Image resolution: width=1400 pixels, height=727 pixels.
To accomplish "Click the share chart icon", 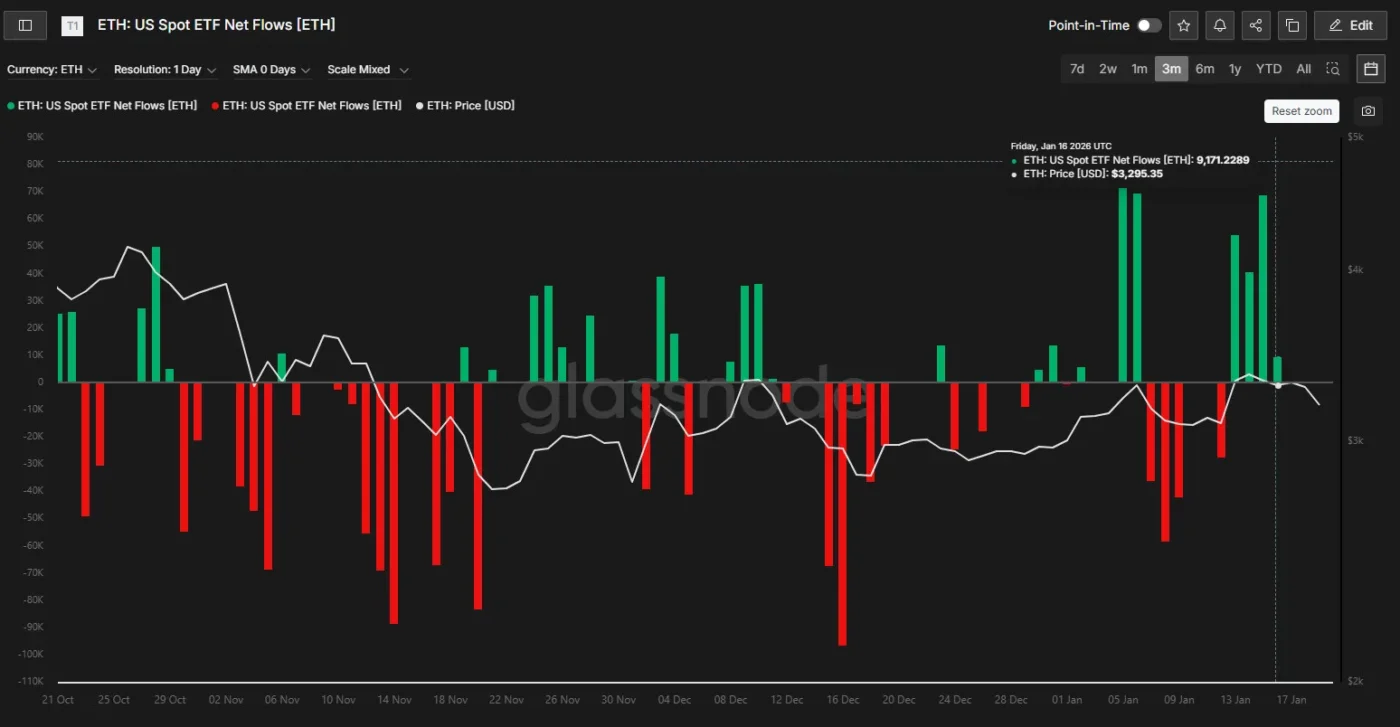I will 1256,25.
